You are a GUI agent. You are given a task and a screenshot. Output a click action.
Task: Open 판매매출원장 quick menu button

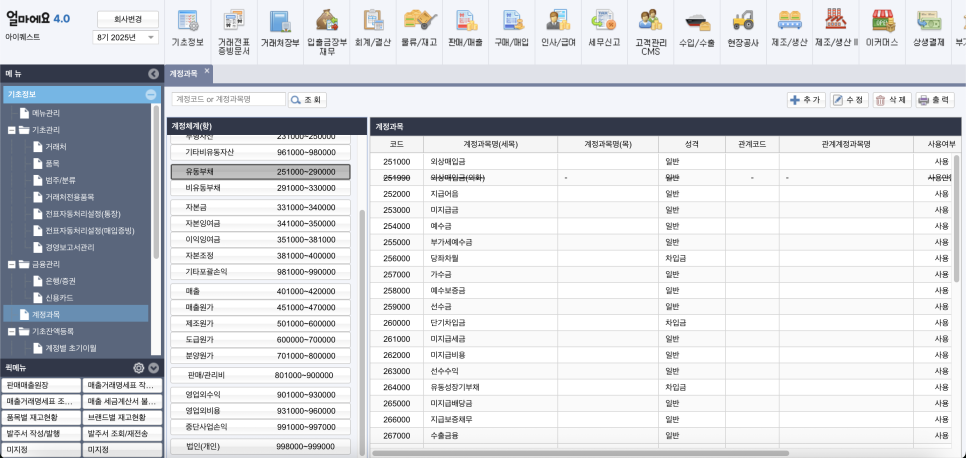(x=41, y=385)
